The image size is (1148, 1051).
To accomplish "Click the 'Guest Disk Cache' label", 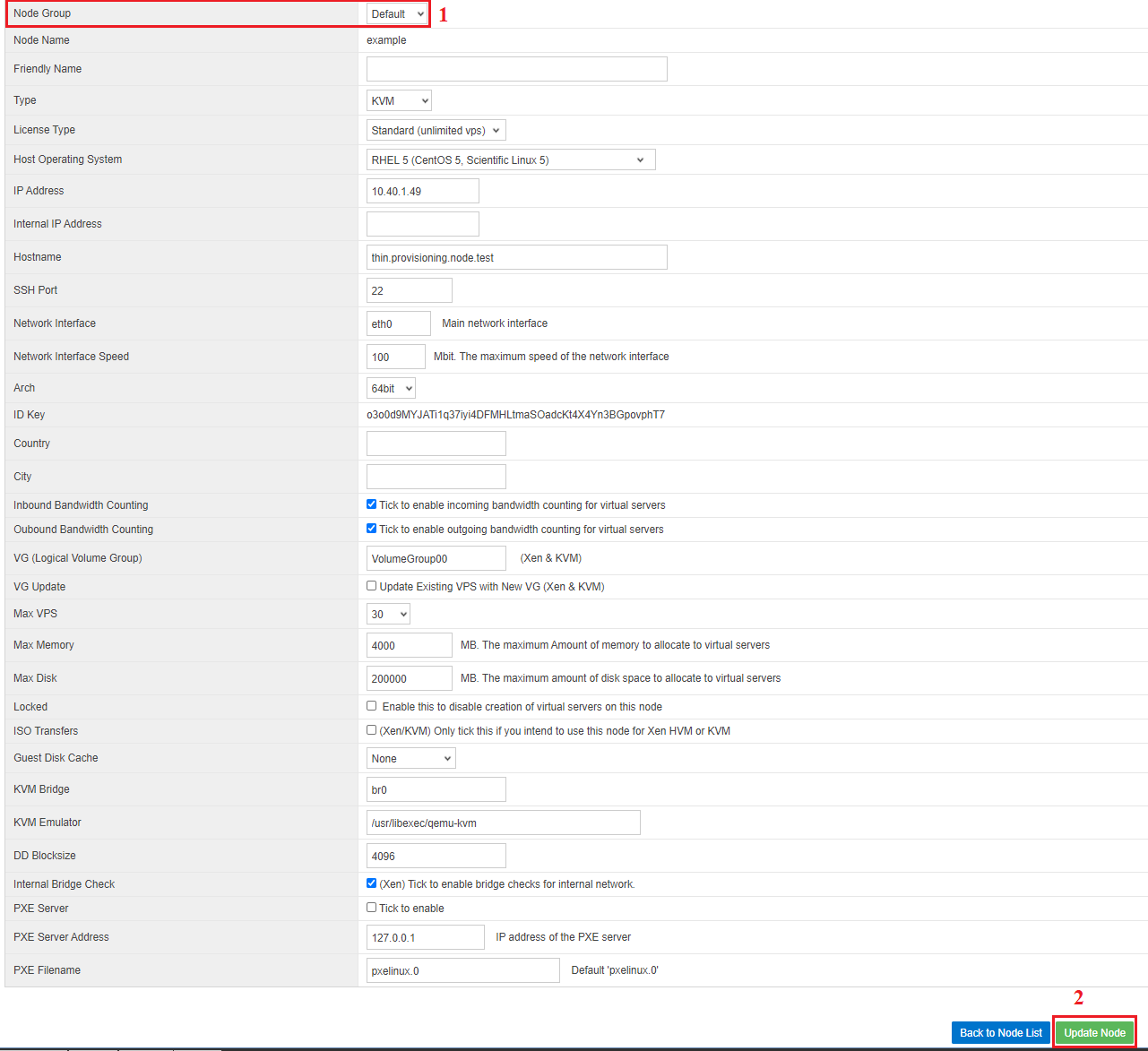I will tap(56, 758).
